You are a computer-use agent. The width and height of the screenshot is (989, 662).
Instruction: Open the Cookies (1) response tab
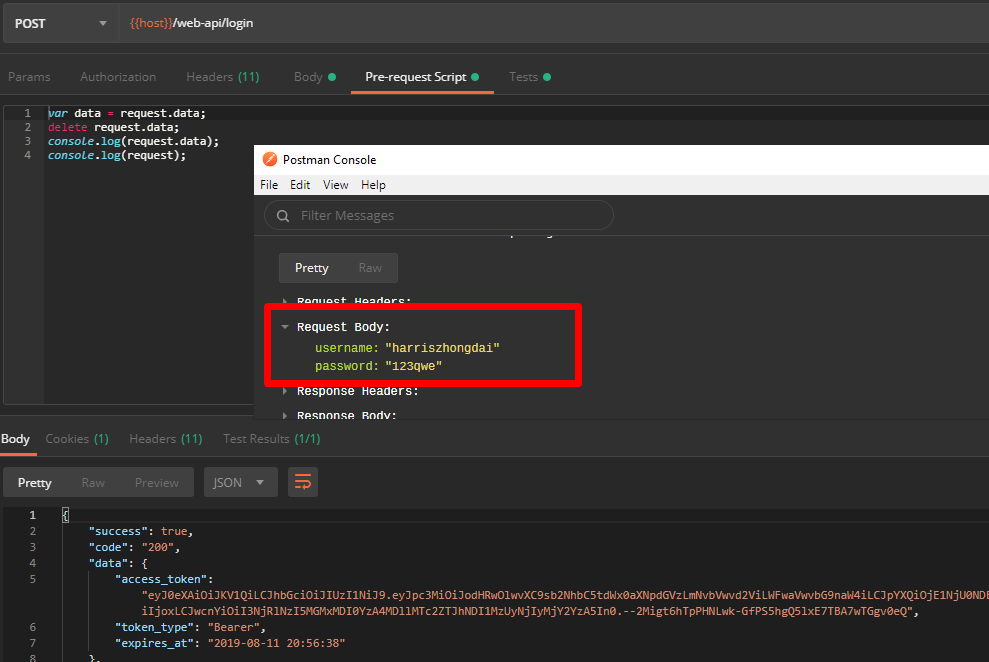[77, 439]
